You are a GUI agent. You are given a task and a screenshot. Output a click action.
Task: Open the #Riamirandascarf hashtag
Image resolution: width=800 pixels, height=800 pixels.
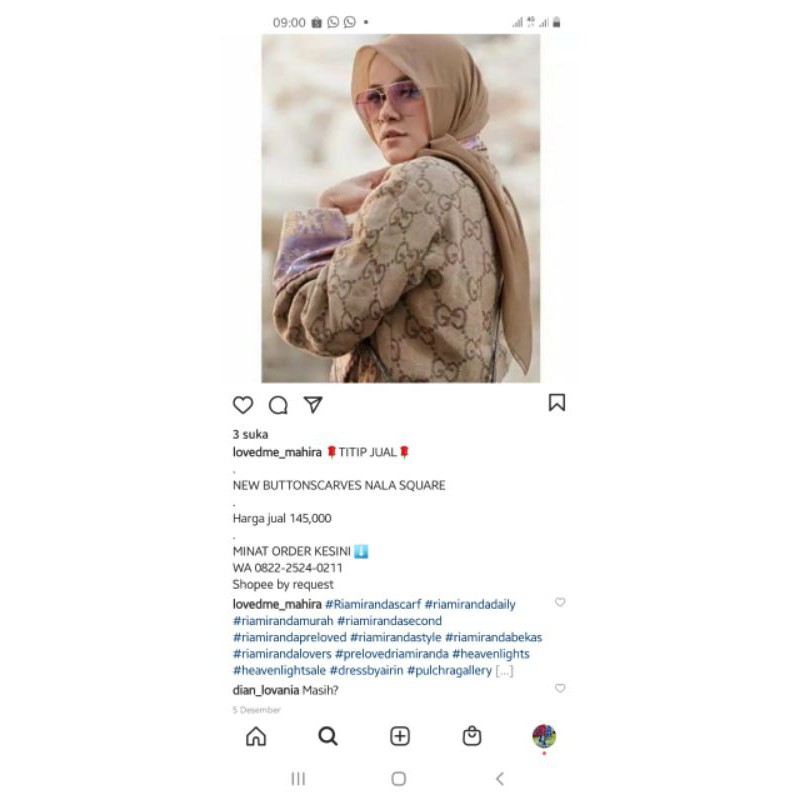pos(373,605)
